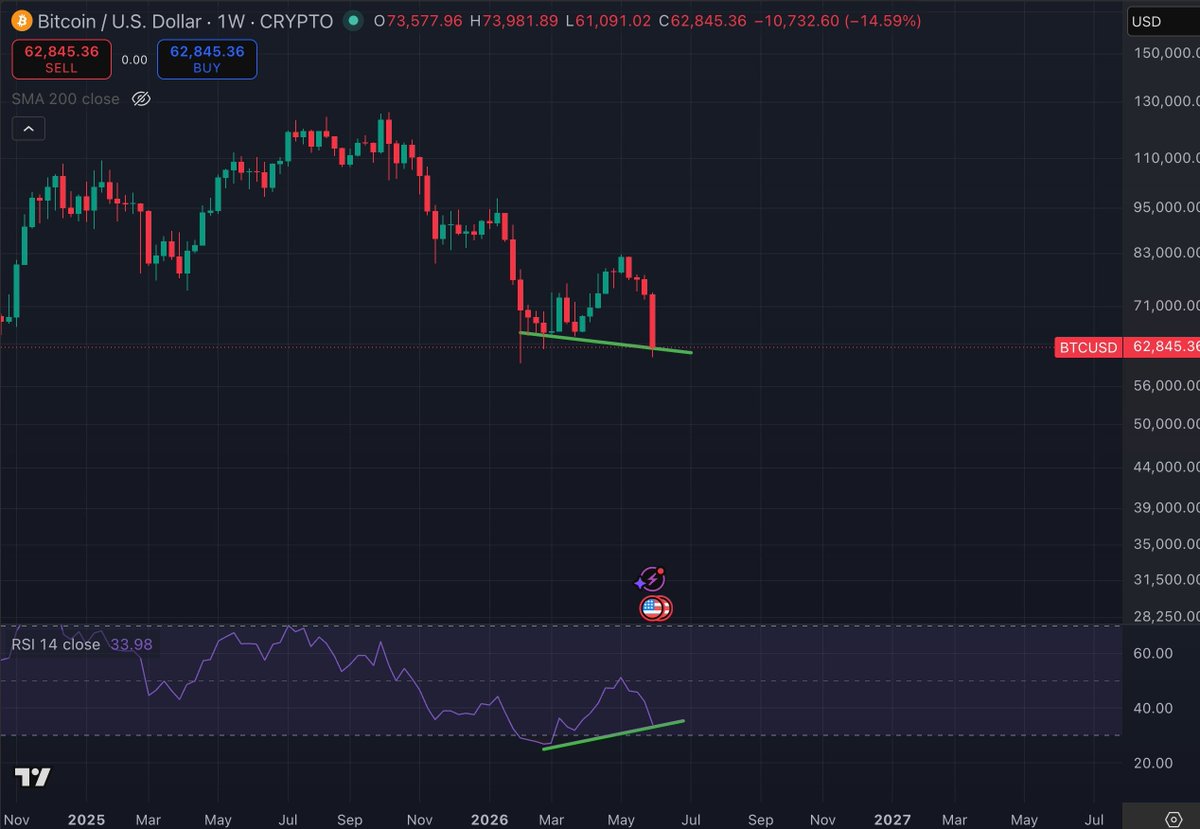The height and width of the screenshot is (829, 1200).
Task: Select the green trendline under price candles
Action: (605, 342)
